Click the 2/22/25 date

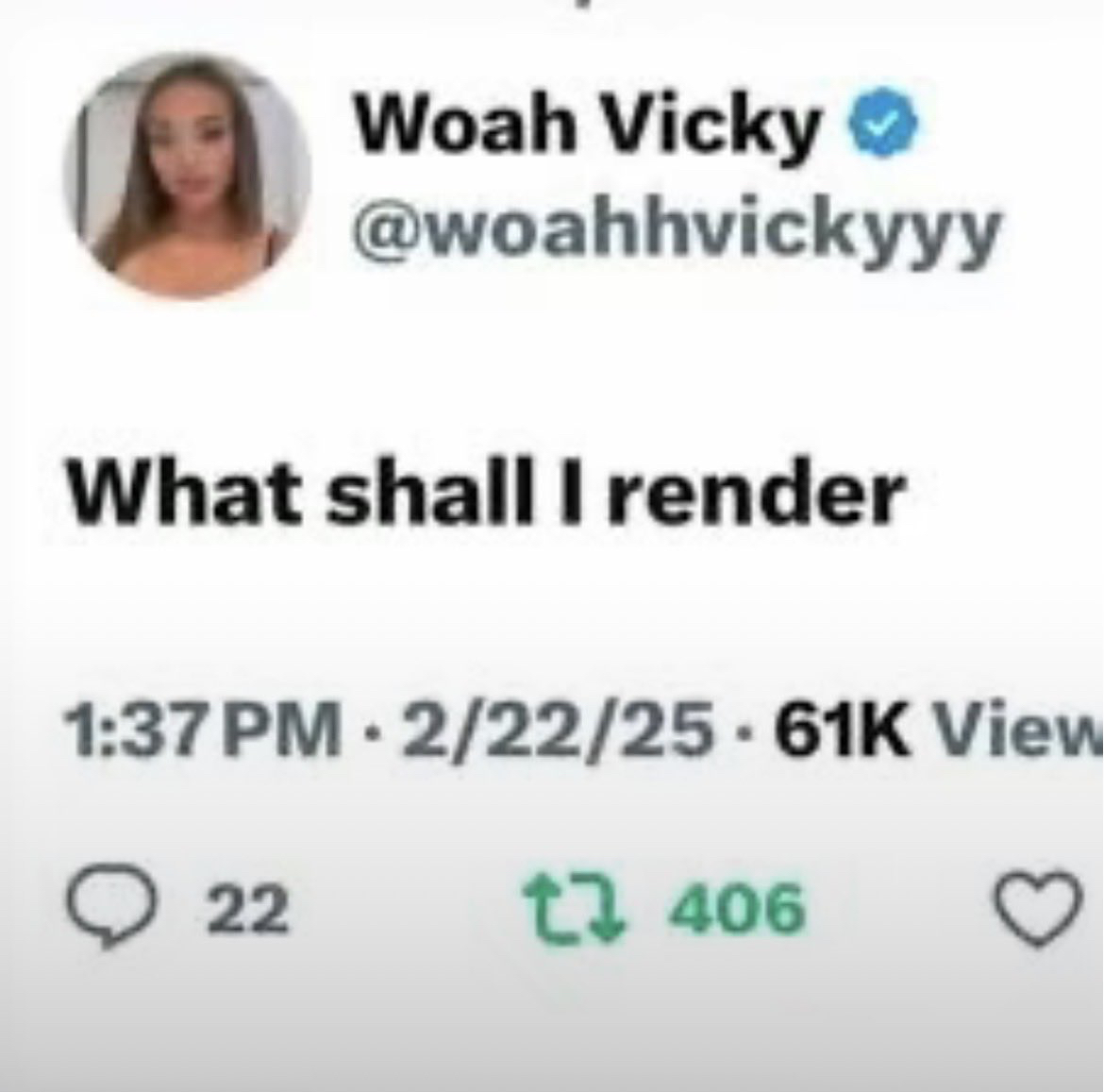pos(556,735)
